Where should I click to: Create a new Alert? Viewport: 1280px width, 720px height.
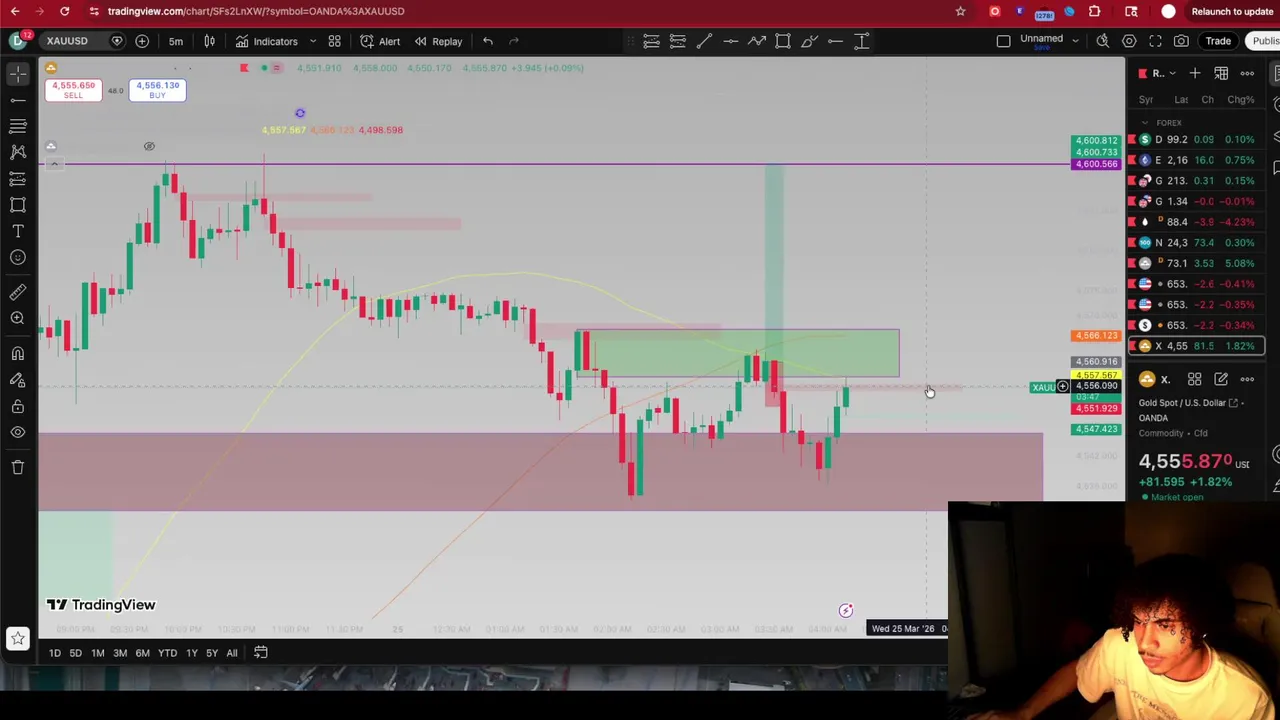coord(380,41)
